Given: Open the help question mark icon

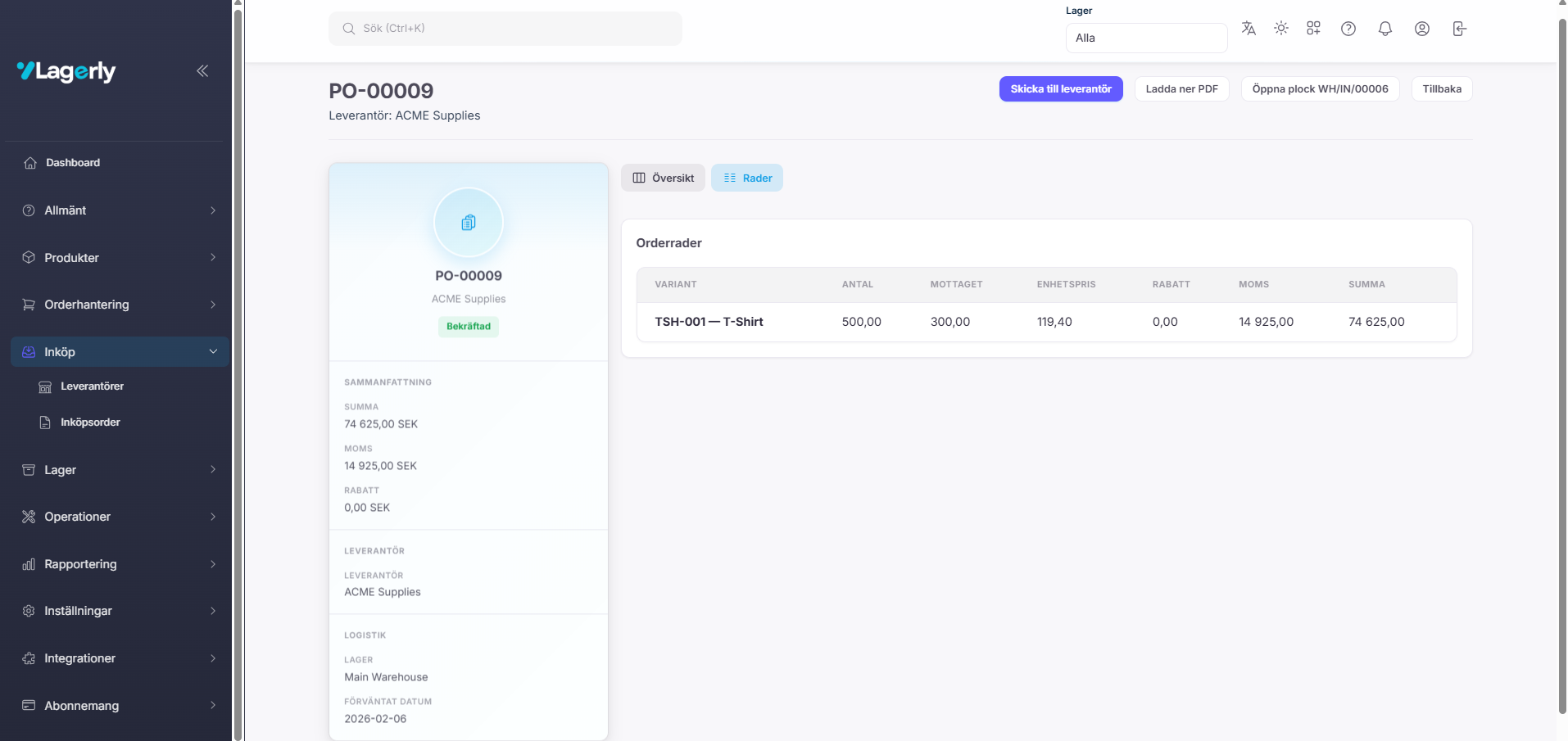Looking at the screenshot, I should coord(1348,29).
